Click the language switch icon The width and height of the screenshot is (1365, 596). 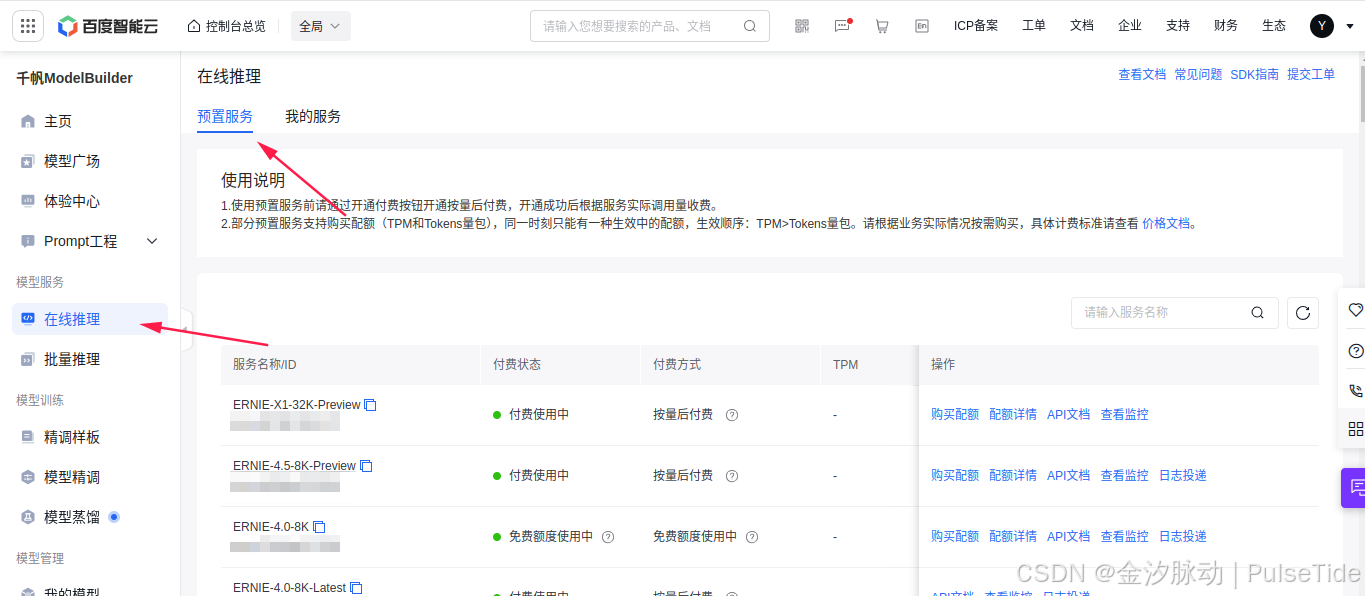(921, 26)
